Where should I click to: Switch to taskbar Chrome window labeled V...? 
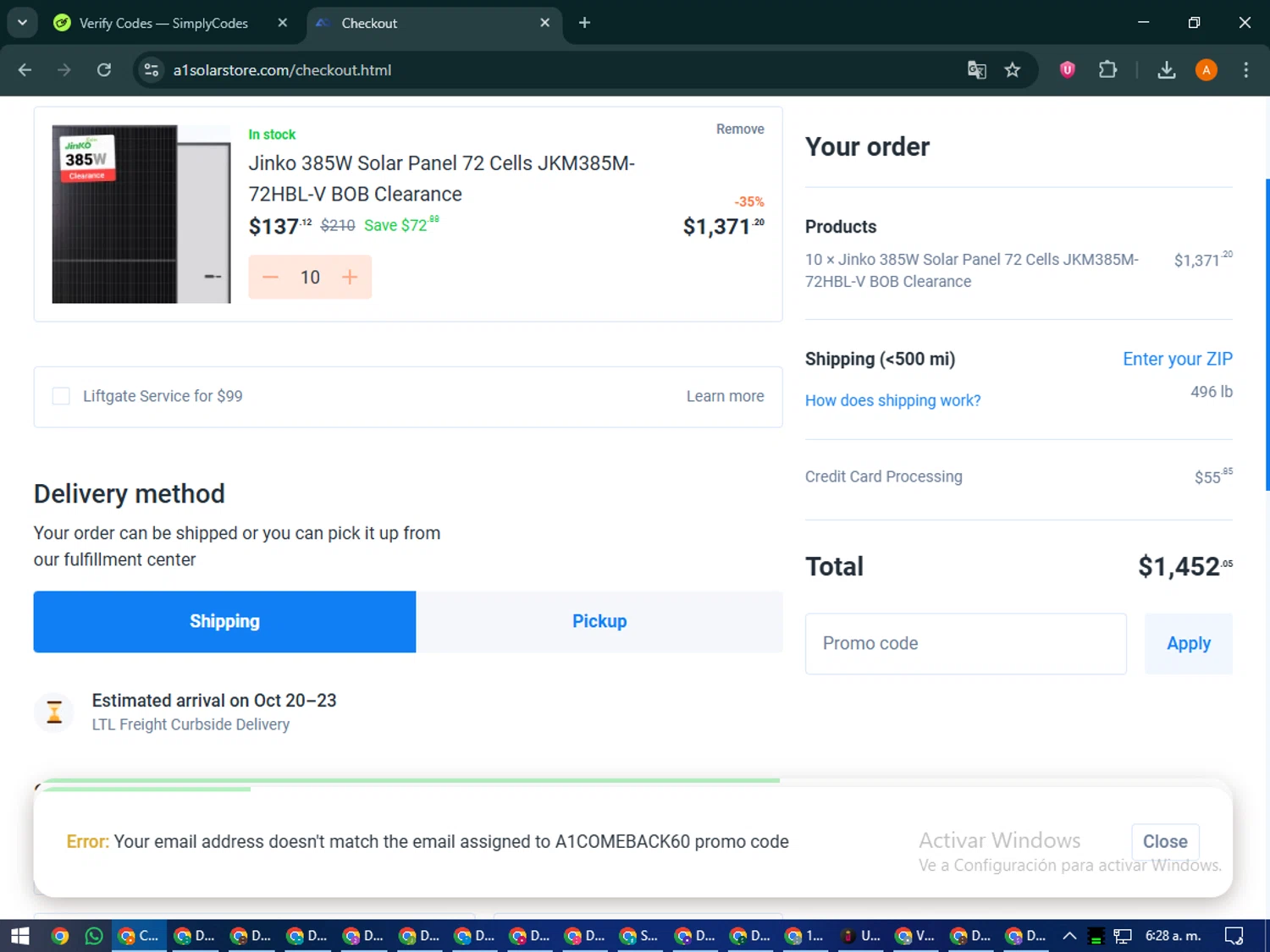point(916,936)
